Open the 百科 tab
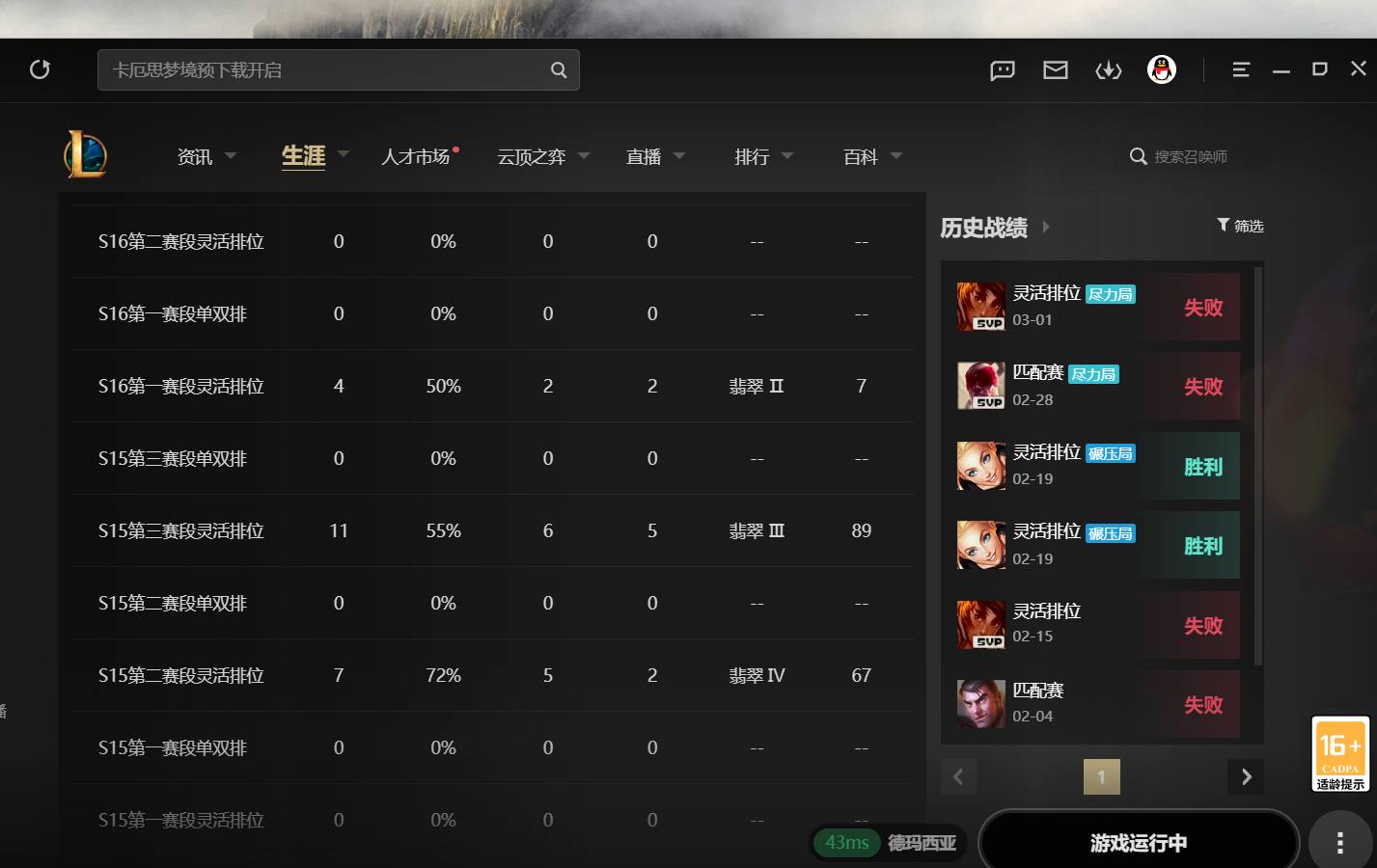The height and width of the screenshot is (868, 1377). [861, 156]
